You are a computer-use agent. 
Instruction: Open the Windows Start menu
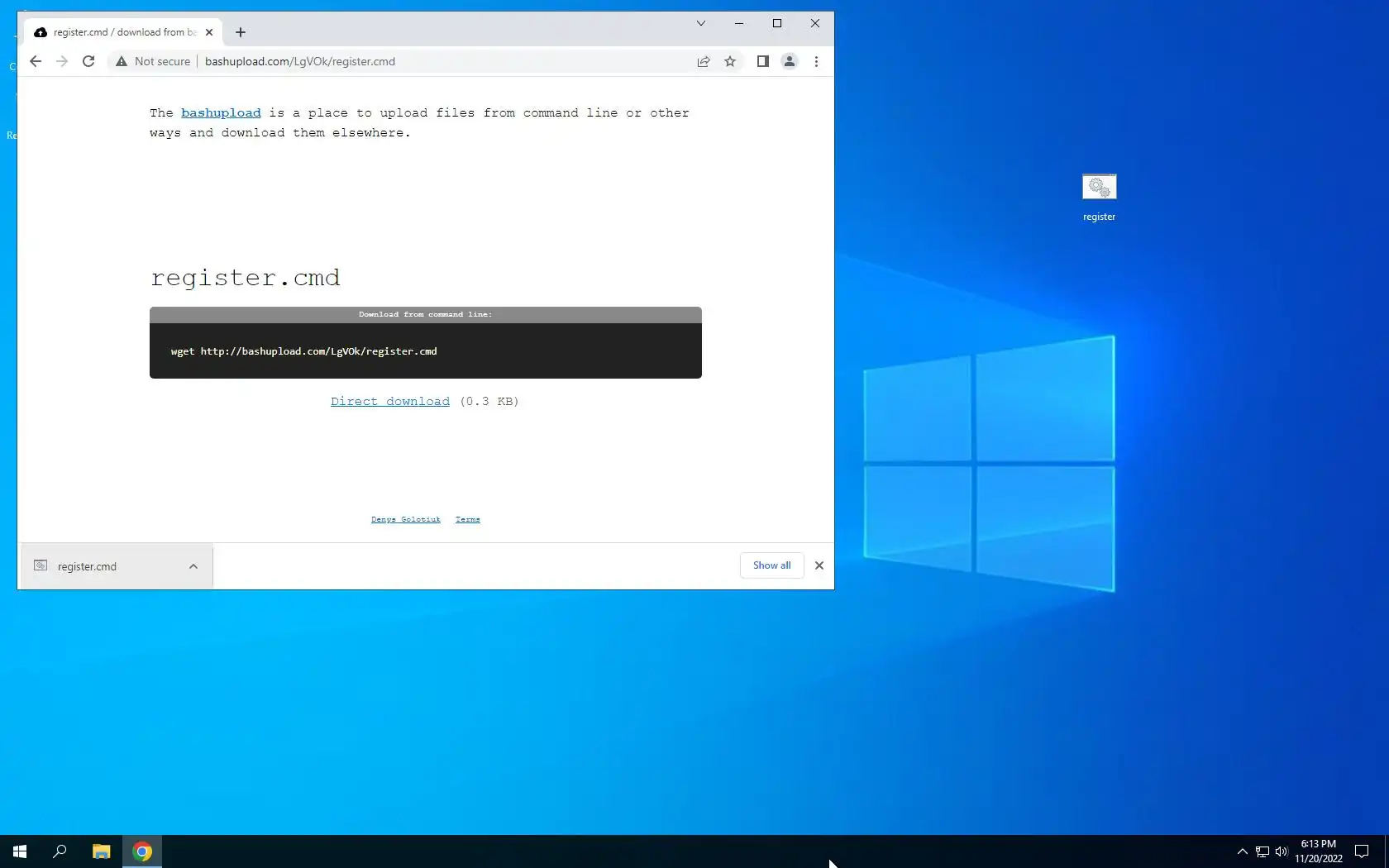click(20, 851)
